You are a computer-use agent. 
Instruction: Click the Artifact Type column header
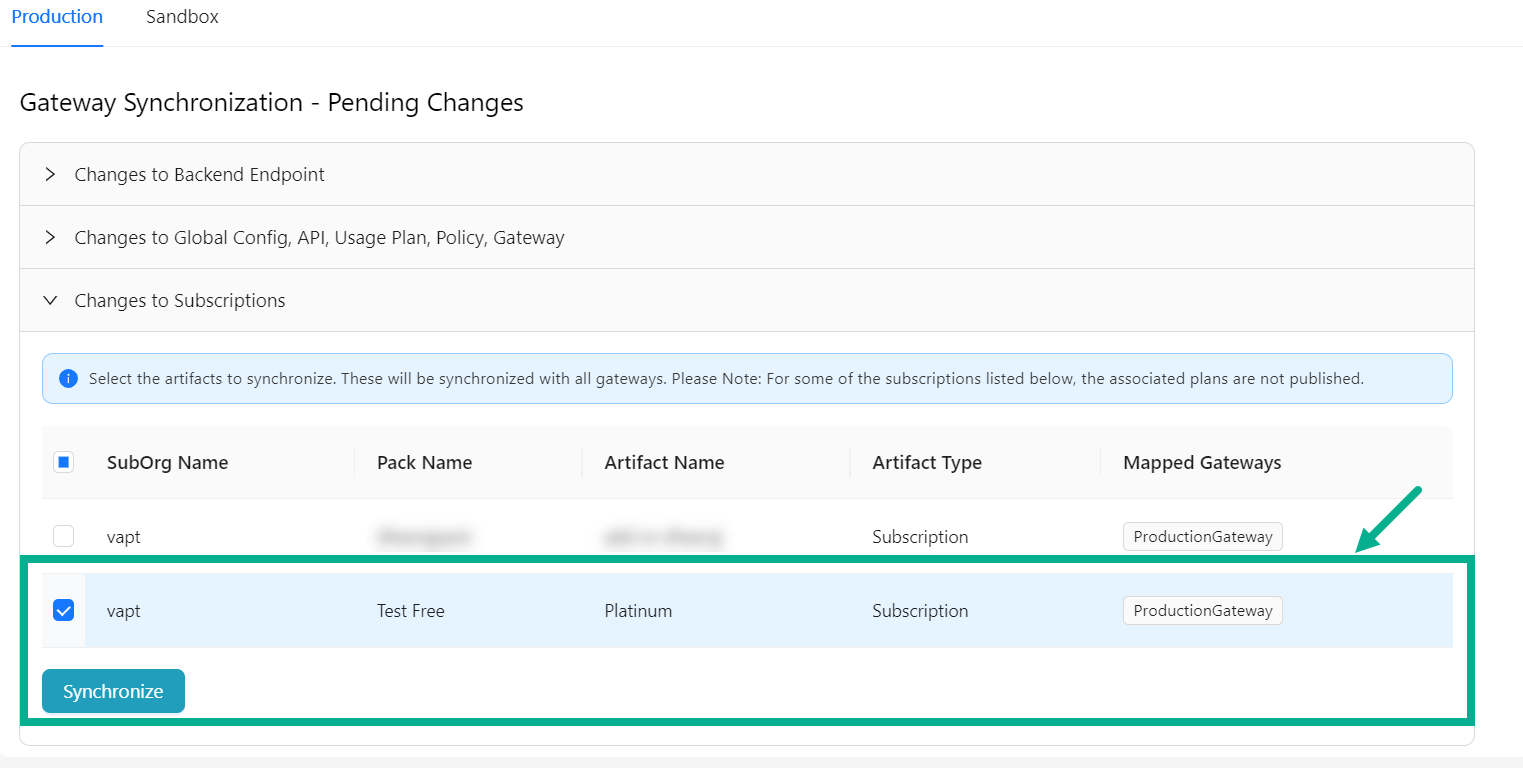tap(926, 463)
